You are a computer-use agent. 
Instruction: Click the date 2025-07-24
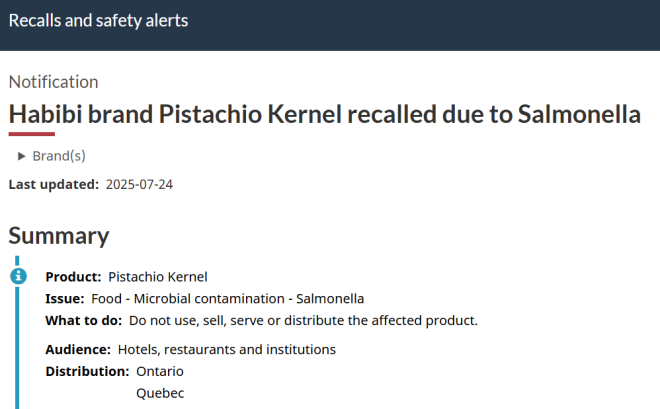(x=140, y=184)
